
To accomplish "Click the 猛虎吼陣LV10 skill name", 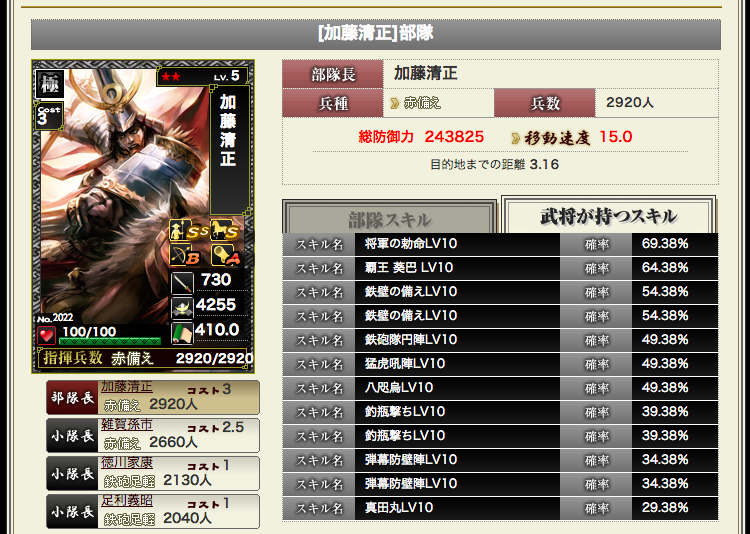I will [x=405, y=364].
